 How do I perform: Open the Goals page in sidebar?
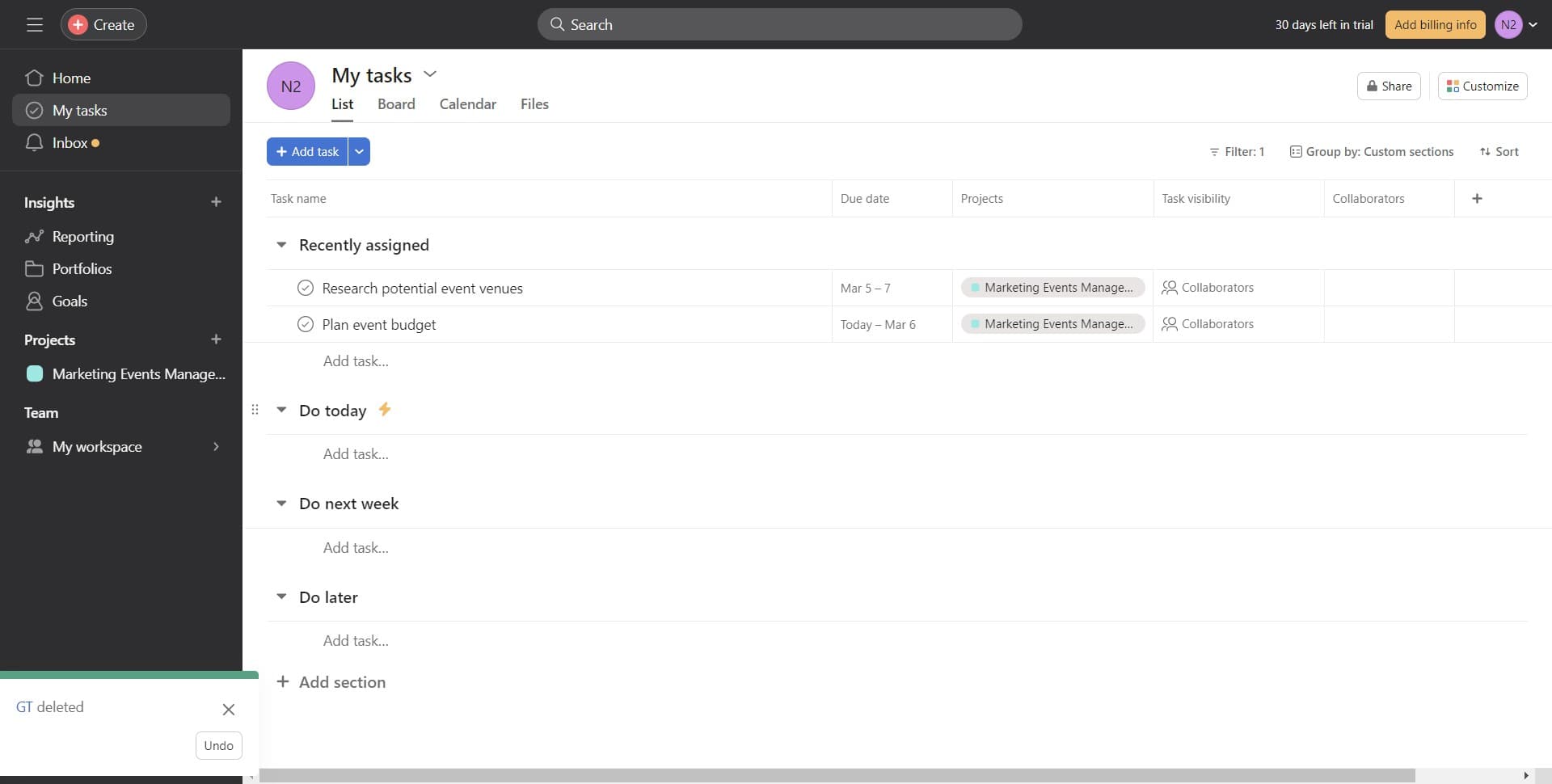click(70, 301)
